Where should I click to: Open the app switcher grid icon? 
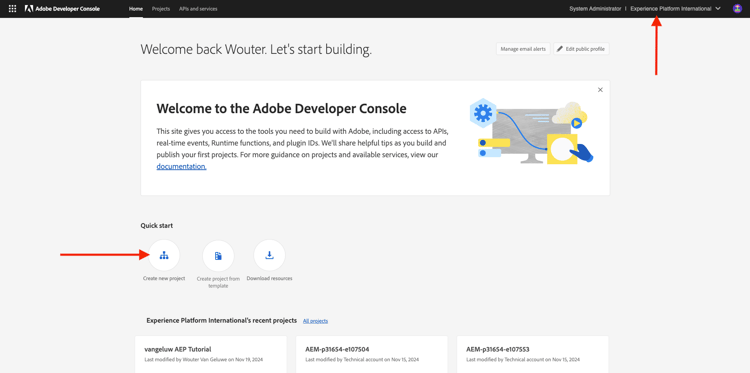click(12, 9)
